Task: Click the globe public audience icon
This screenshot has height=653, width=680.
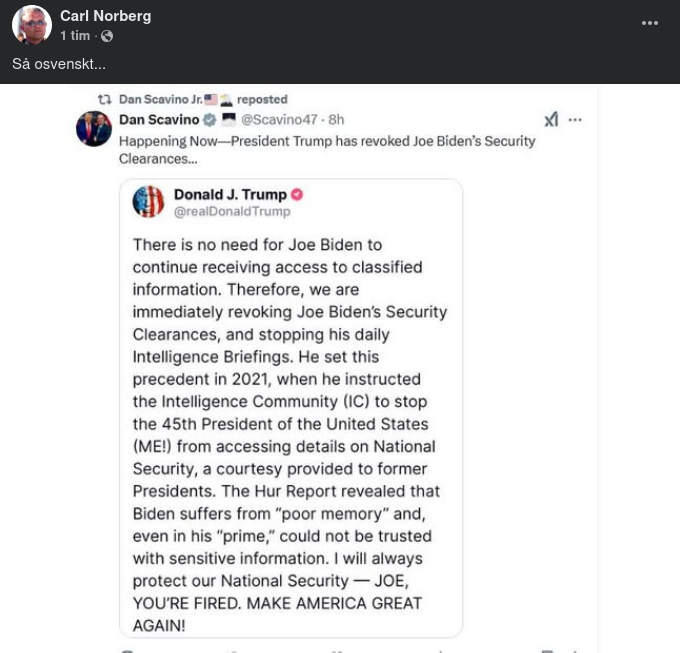Action: [x=107, y=36]
